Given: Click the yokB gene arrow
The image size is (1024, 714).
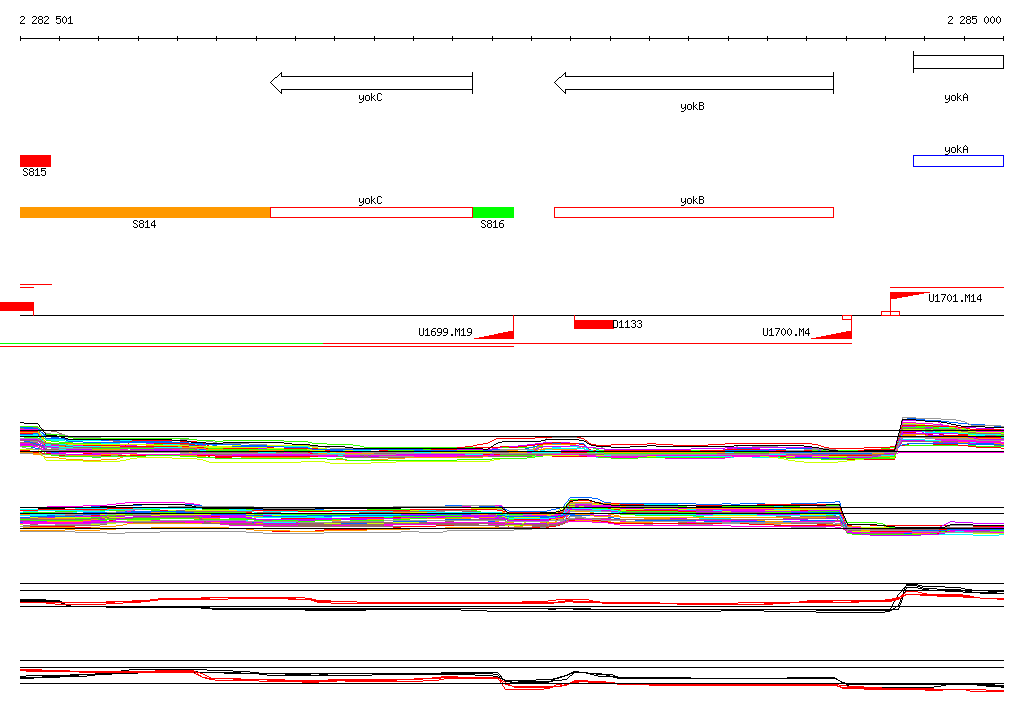Looking at the screenshot, I should point(694,83).
